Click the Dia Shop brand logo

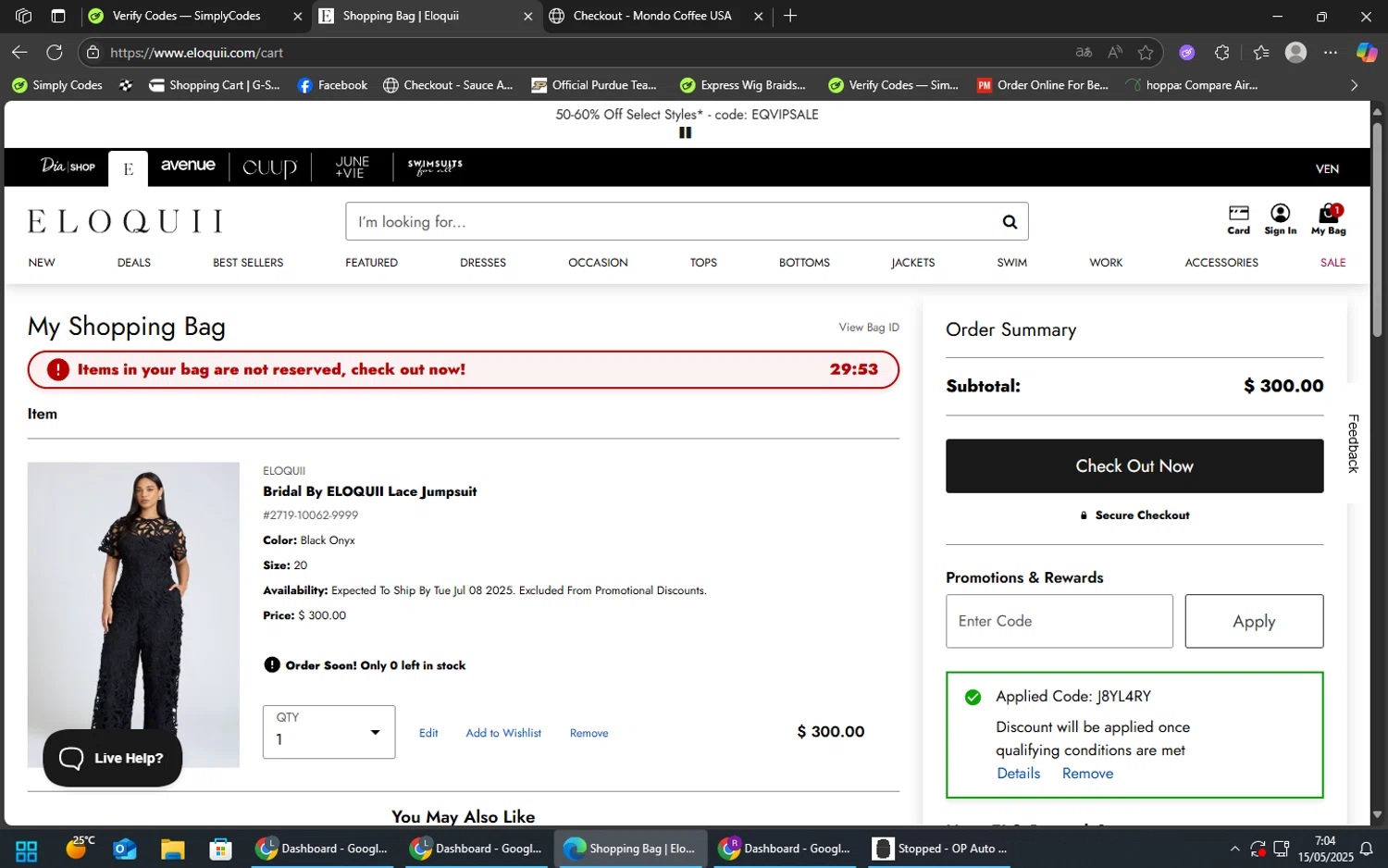tap(68, 167)
